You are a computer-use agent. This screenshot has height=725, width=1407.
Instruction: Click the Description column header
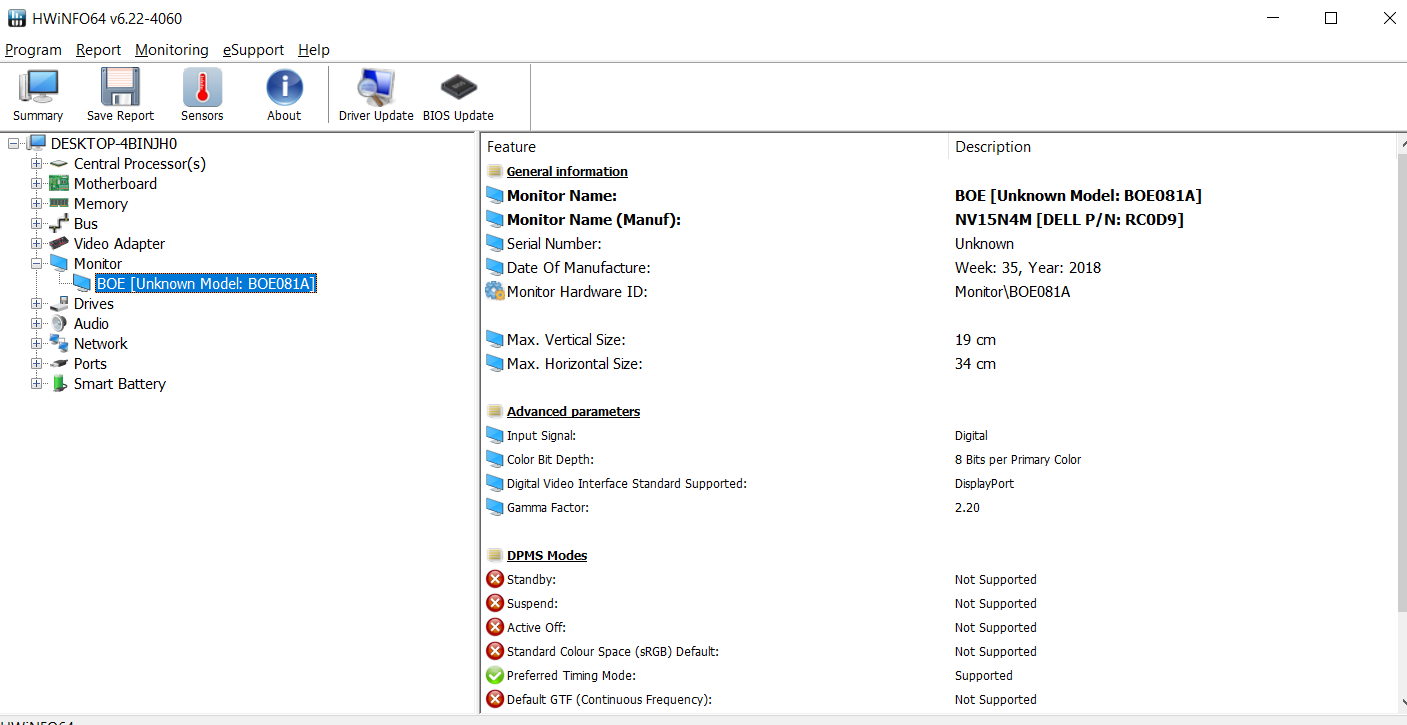(x=992, y=147)
